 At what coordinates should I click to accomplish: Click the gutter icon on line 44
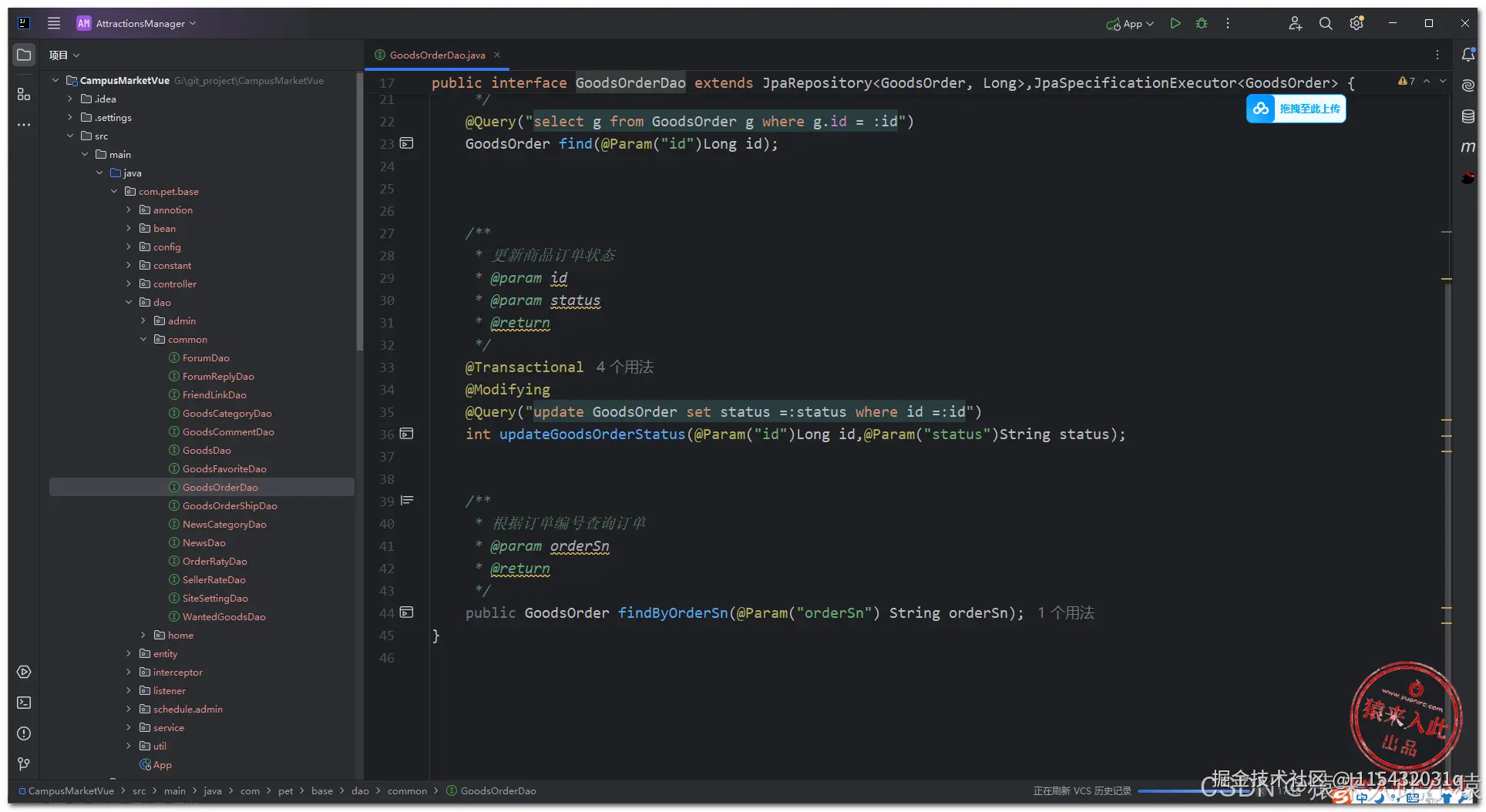(x=407, y=612)
